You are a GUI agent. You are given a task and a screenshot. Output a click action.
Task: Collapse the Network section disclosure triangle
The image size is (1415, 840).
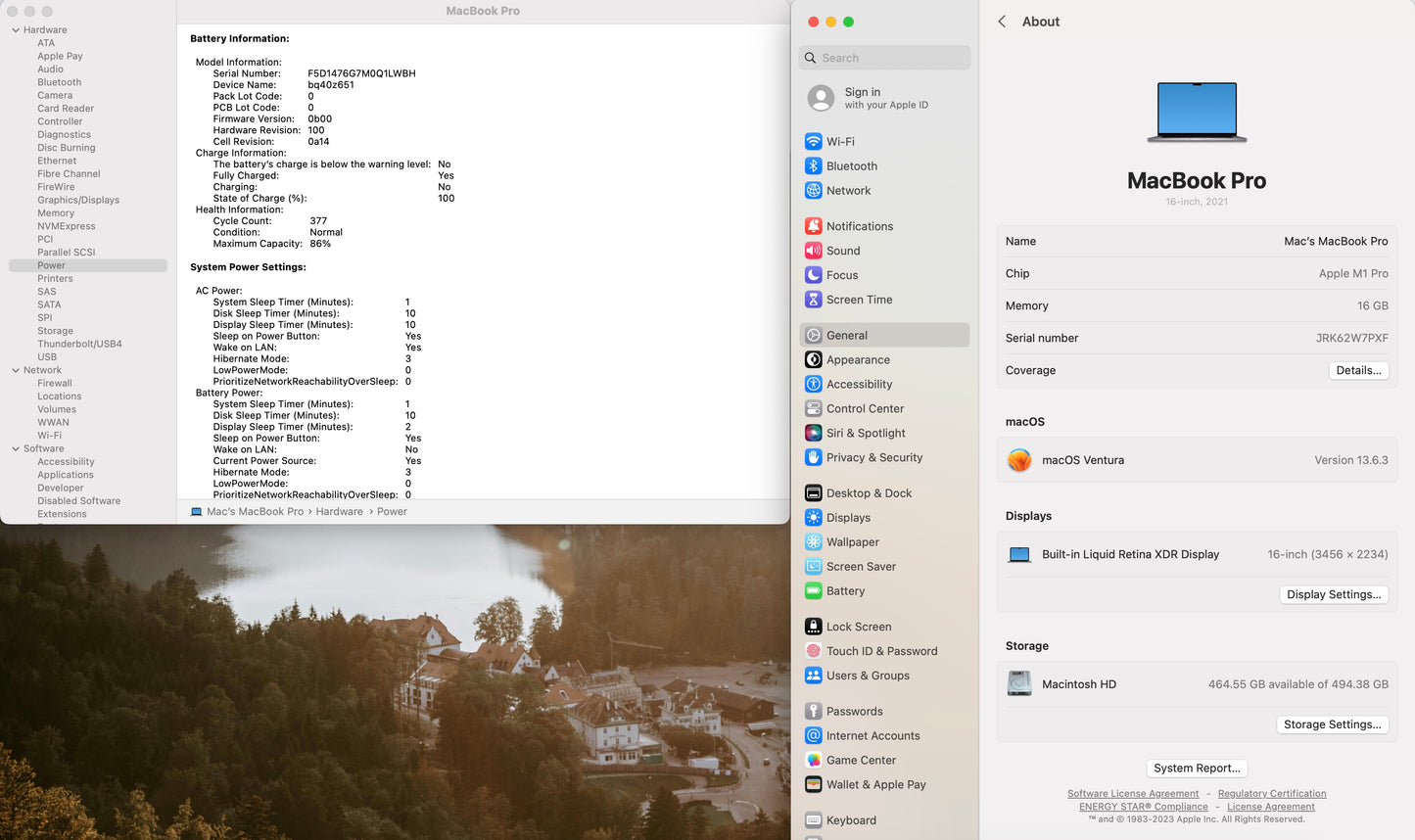coord(16,370)
